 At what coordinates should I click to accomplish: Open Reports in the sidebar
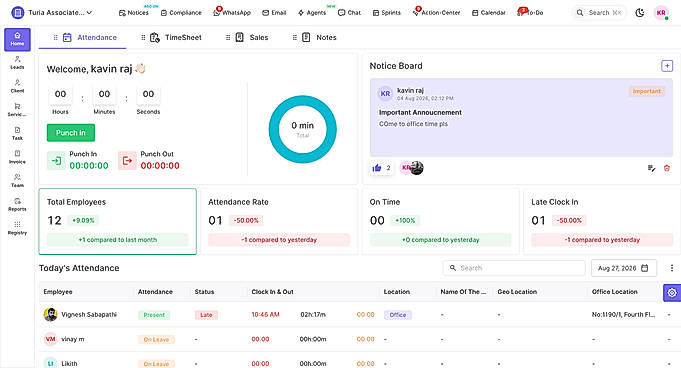[x=17, y=204]
